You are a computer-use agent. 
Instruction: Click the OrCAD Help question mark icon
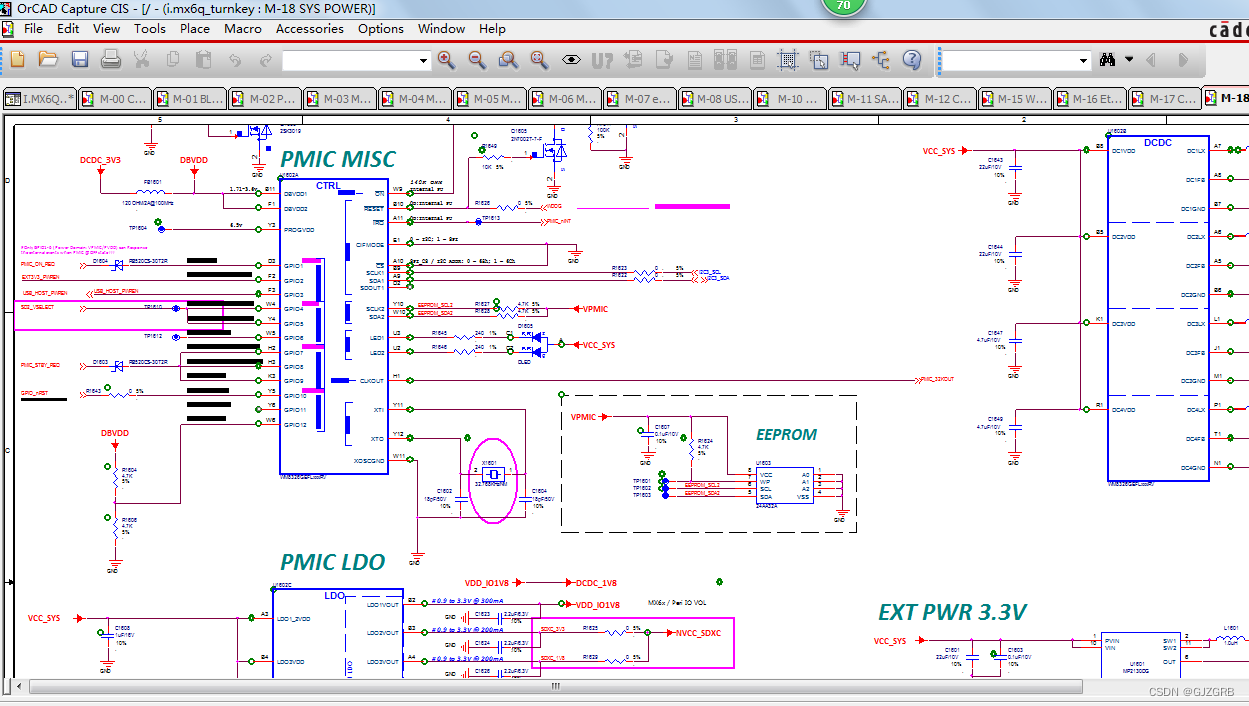911,60
